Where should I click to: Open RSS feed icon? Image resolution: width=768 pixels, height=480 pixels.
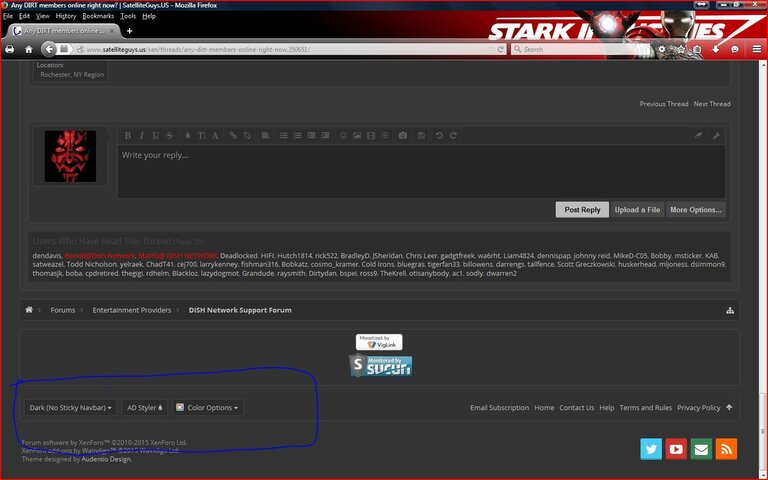click(x=726, y=449)
